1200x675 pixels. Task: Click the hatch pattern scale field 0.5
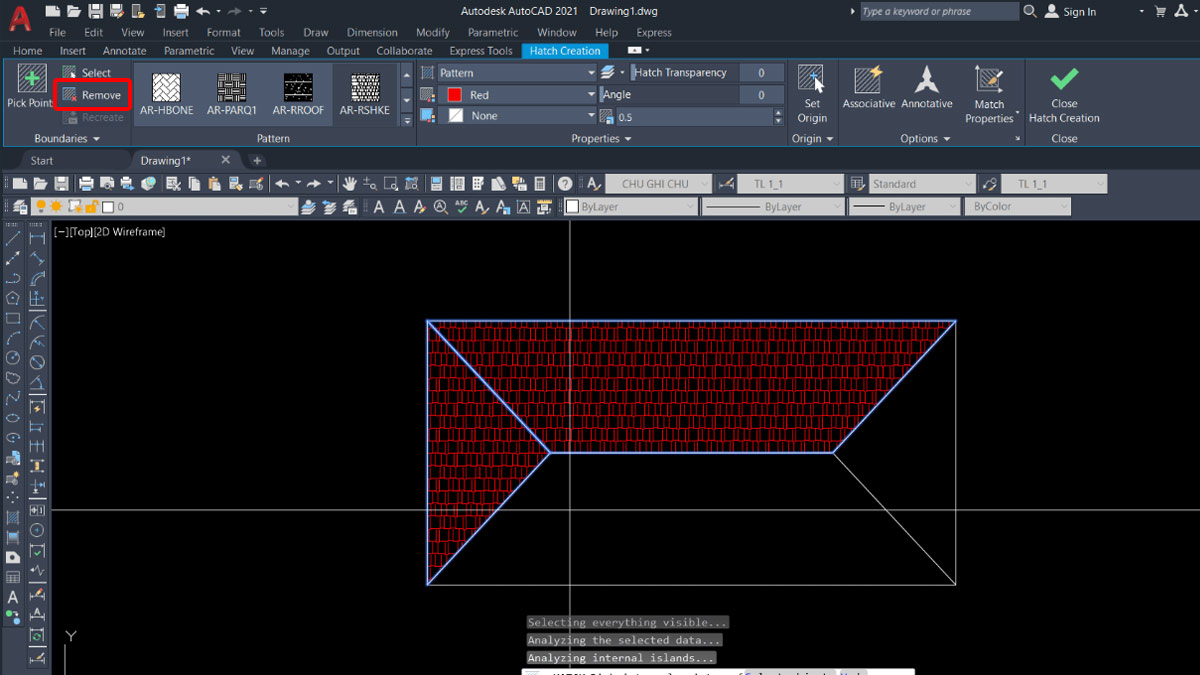(694, 117)
